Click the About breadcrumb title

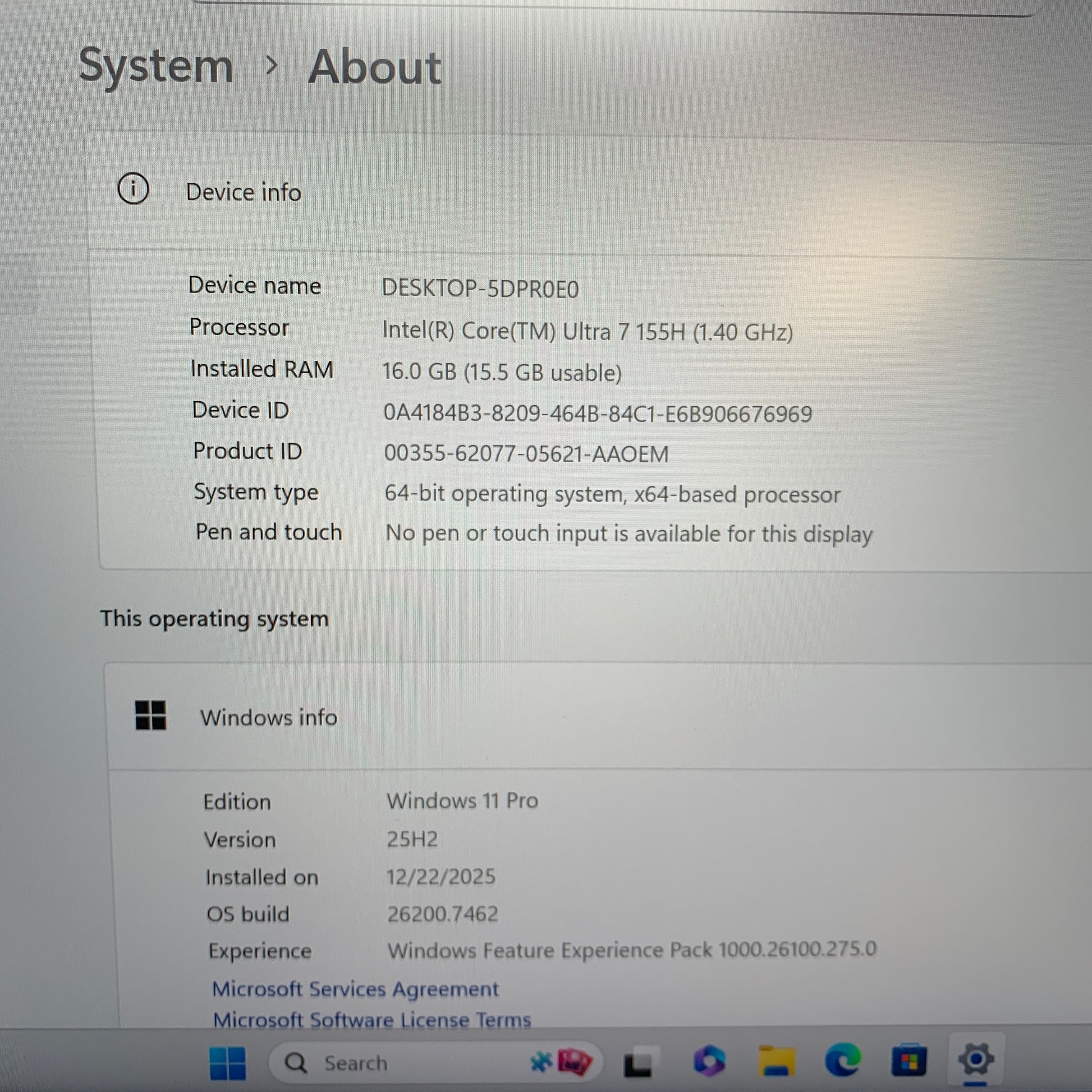coord(374,67)
